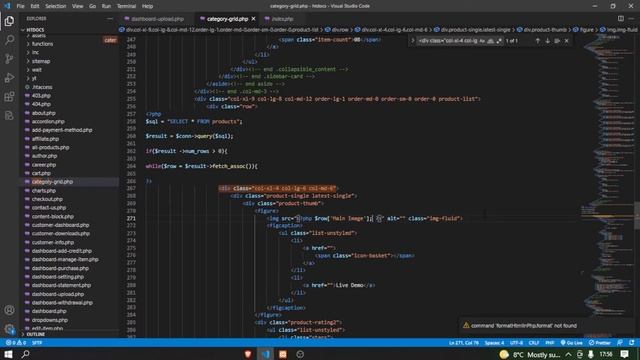Show hidden system tray icons
640x360 pixels.
tap(568, 354)
